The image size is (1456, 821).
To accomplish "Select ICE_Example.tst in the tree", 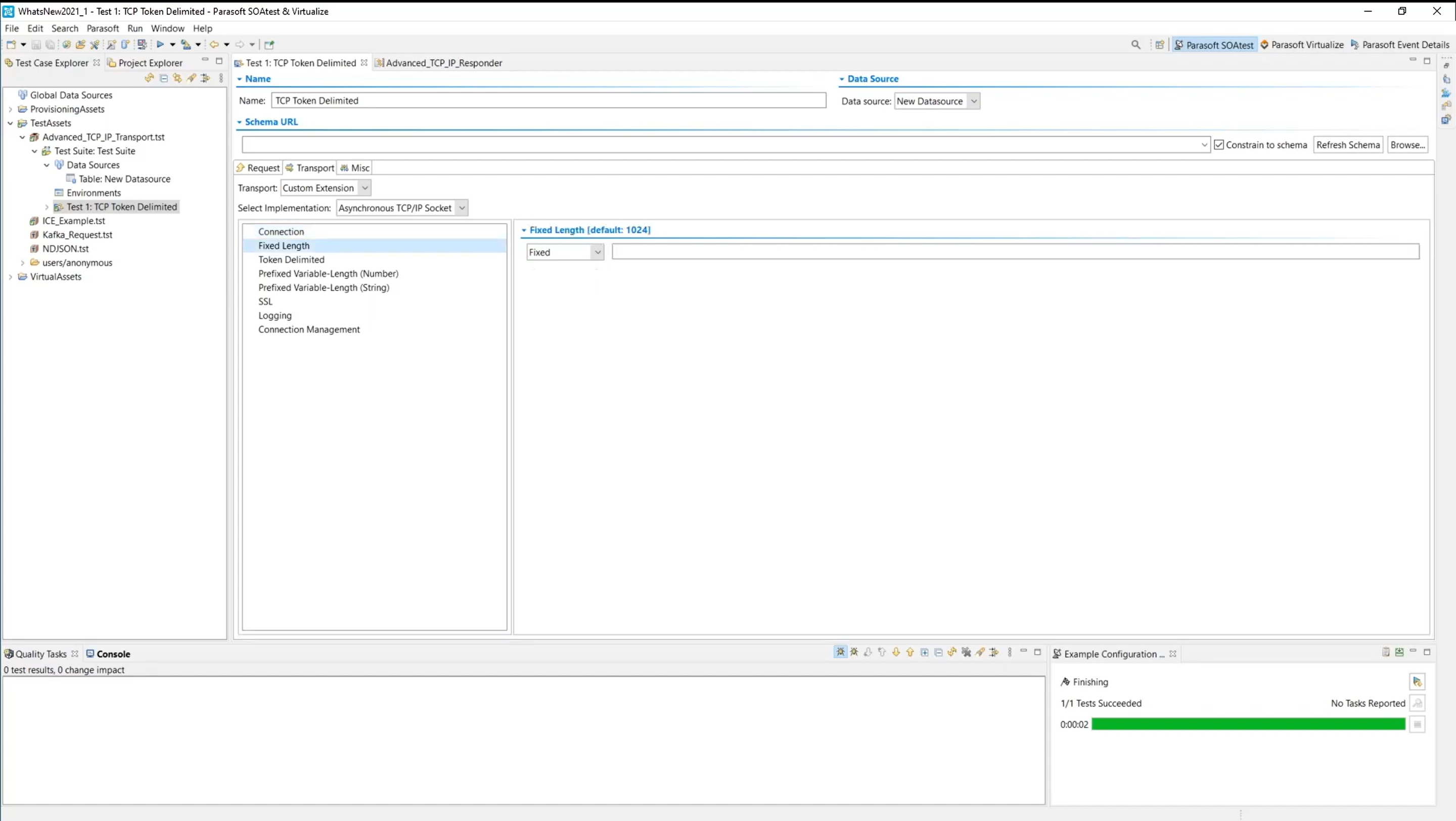I will tap(73, 221).
